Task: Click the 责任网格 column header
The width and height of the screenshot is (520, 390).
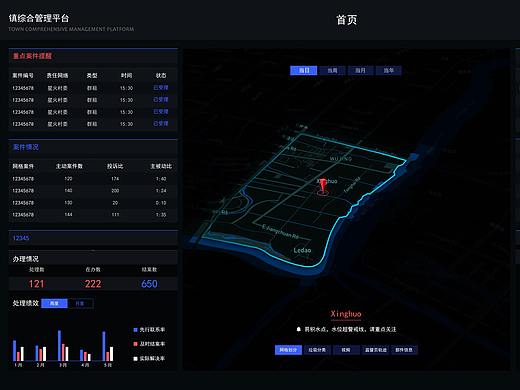Action: [x=57, y=76]
